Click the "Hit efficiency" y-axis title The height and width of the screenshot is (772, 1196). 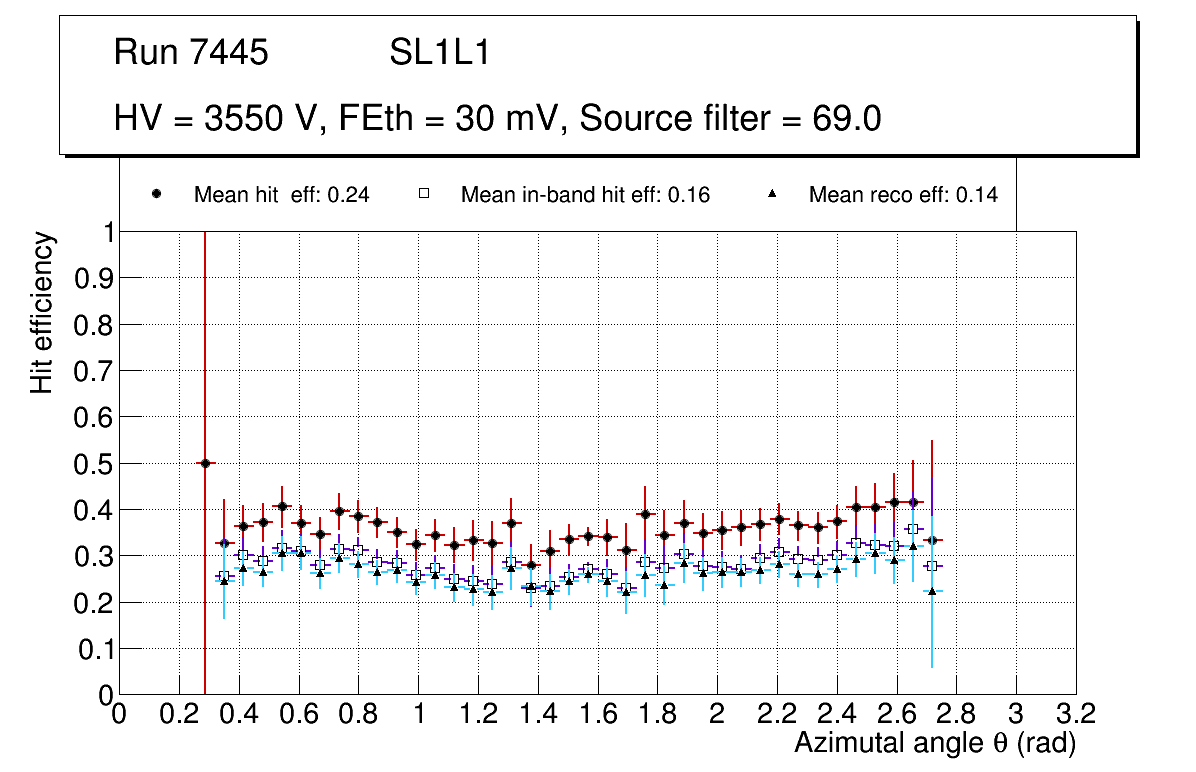[42, 312]
